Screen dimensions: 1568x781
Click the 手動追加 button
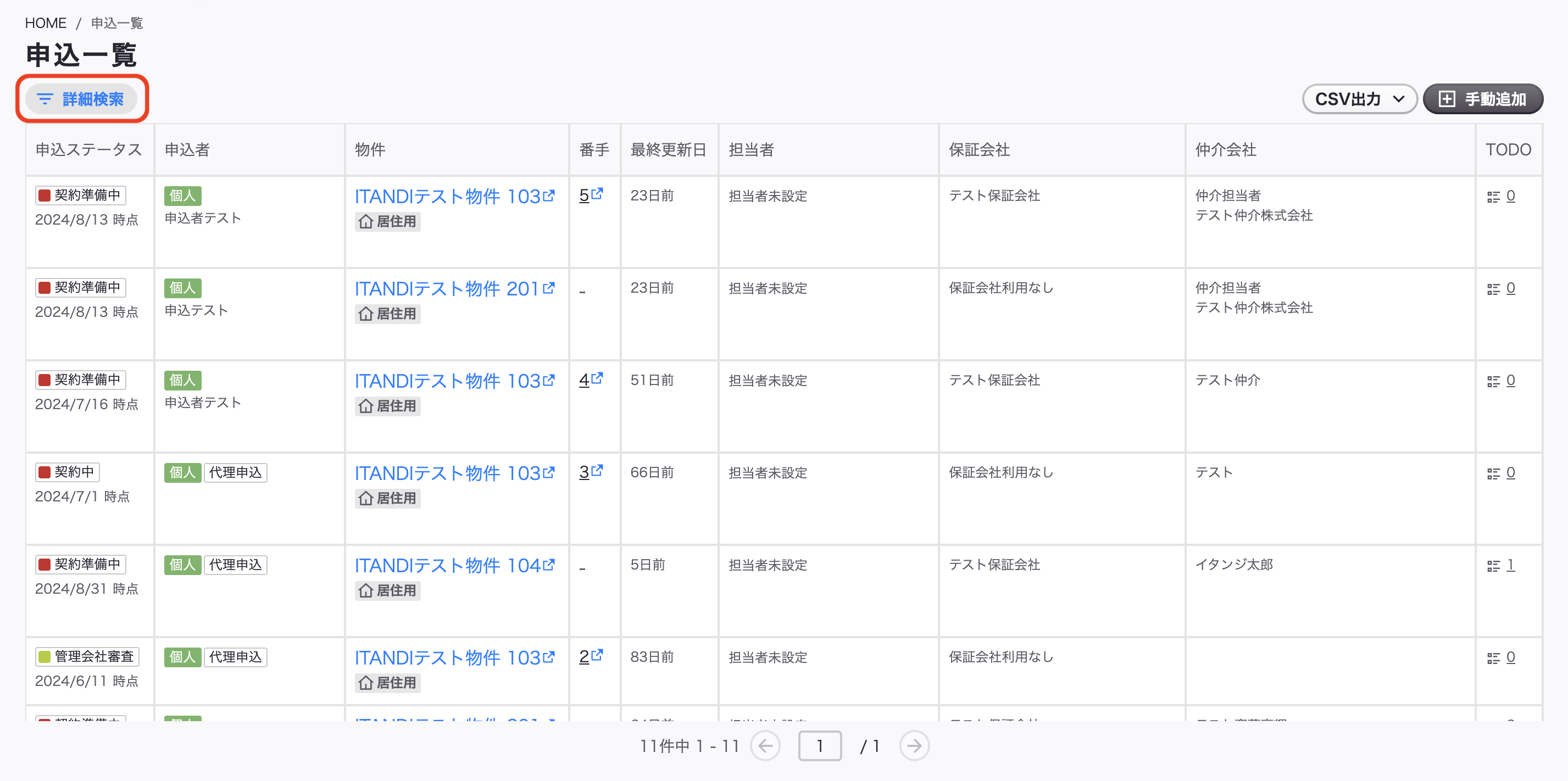pos(1483,99)
